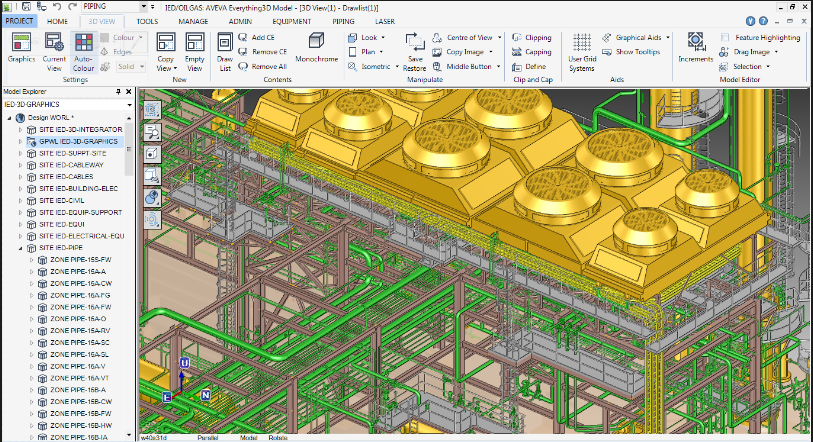The height and width of the screenshot is (442, 813).
Task: Toggle Clipping in Clip and Cap
Action: click(532, 37)
